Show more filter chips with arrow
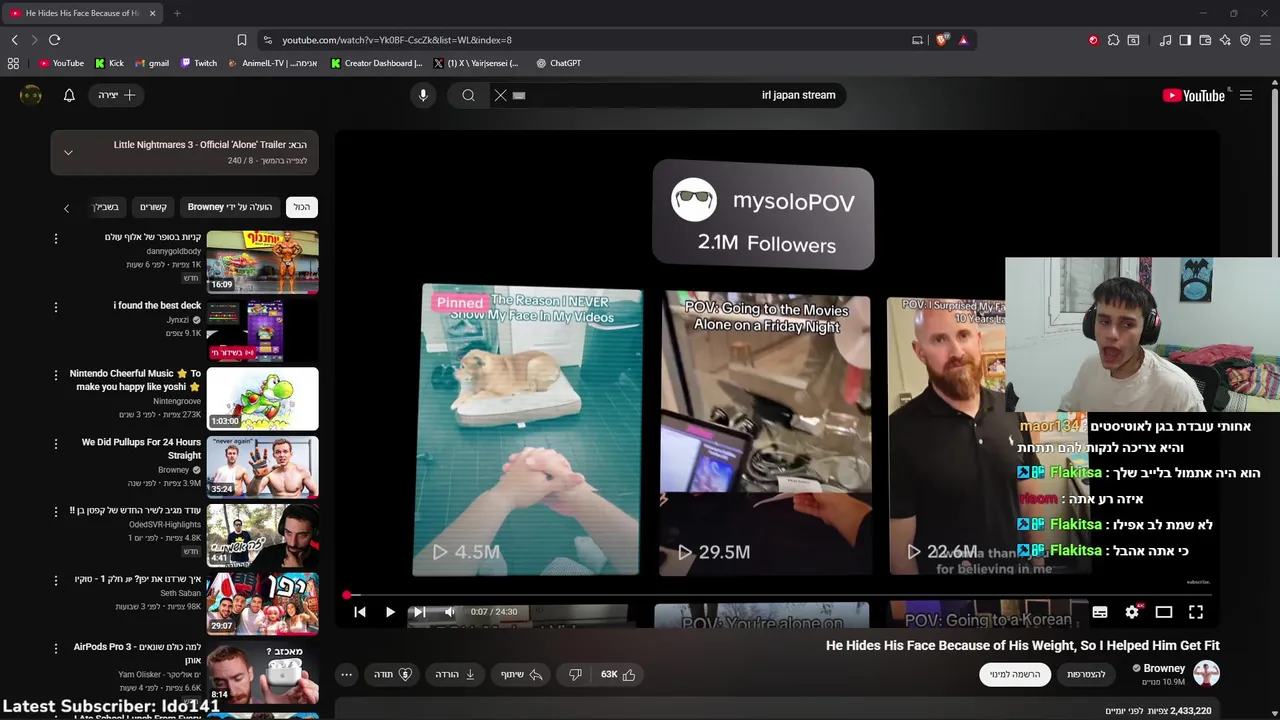This screenshot has width=1280, height=720. coord(67,208)
